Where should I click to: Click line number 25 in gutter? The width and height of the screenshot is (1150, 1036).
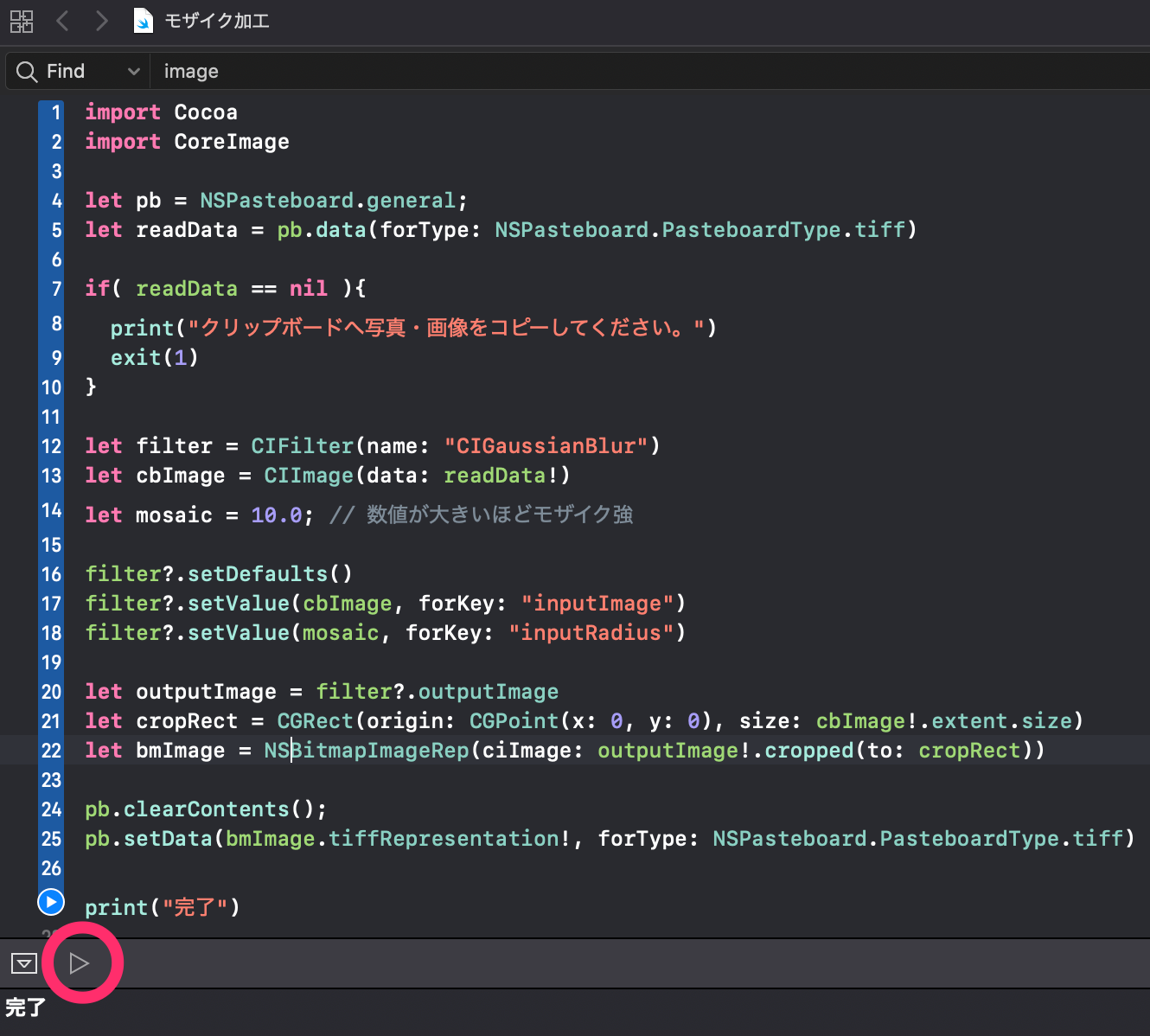[52, 839]
